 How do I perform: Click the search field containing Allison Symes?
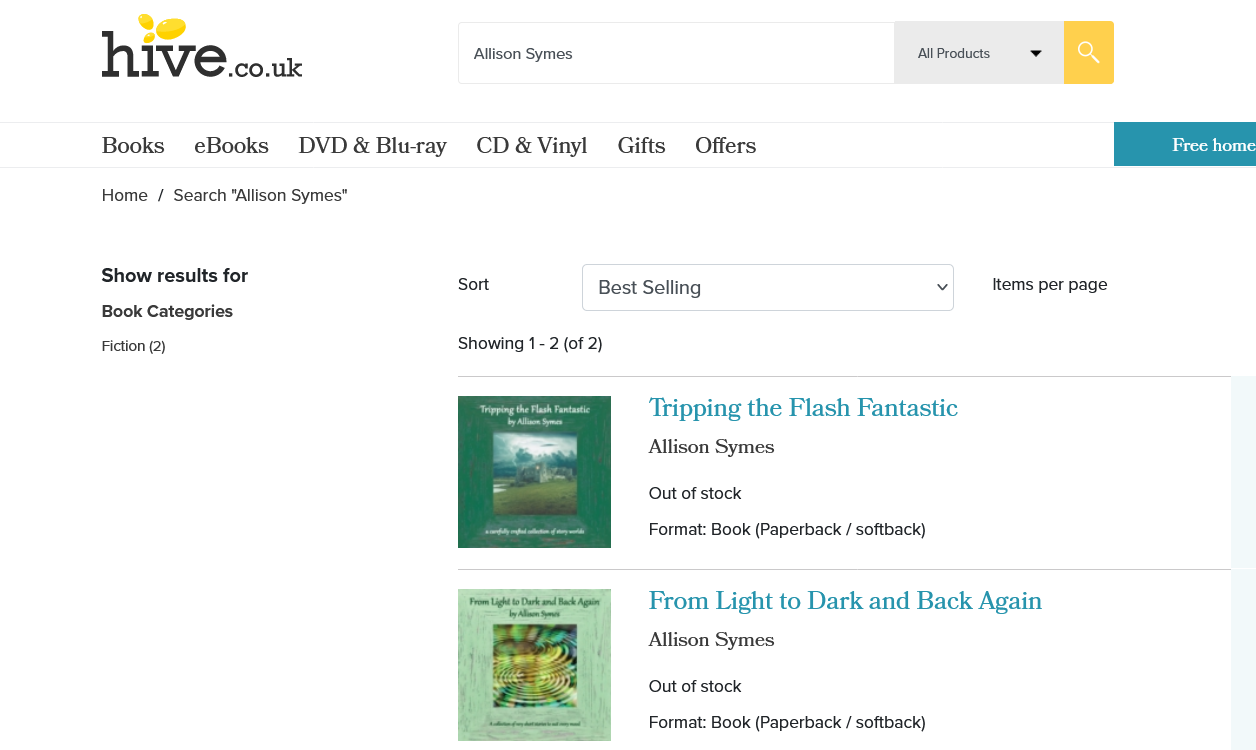tap(676, 53)
